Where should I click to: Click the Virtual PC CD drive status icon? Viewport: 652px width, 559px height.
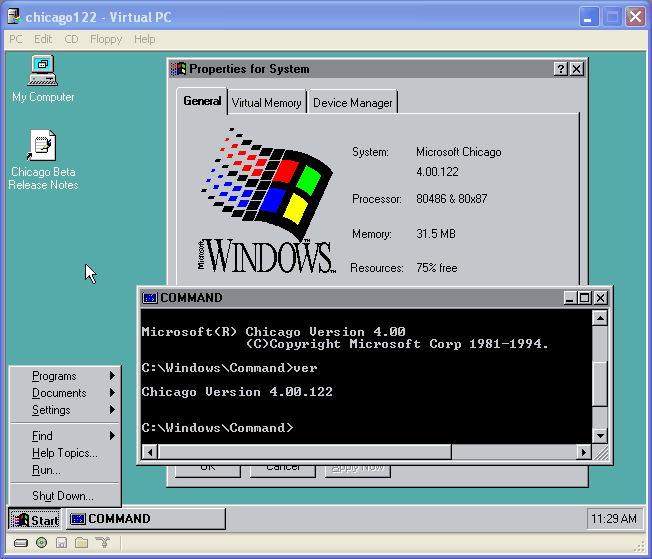pos(41,542)
